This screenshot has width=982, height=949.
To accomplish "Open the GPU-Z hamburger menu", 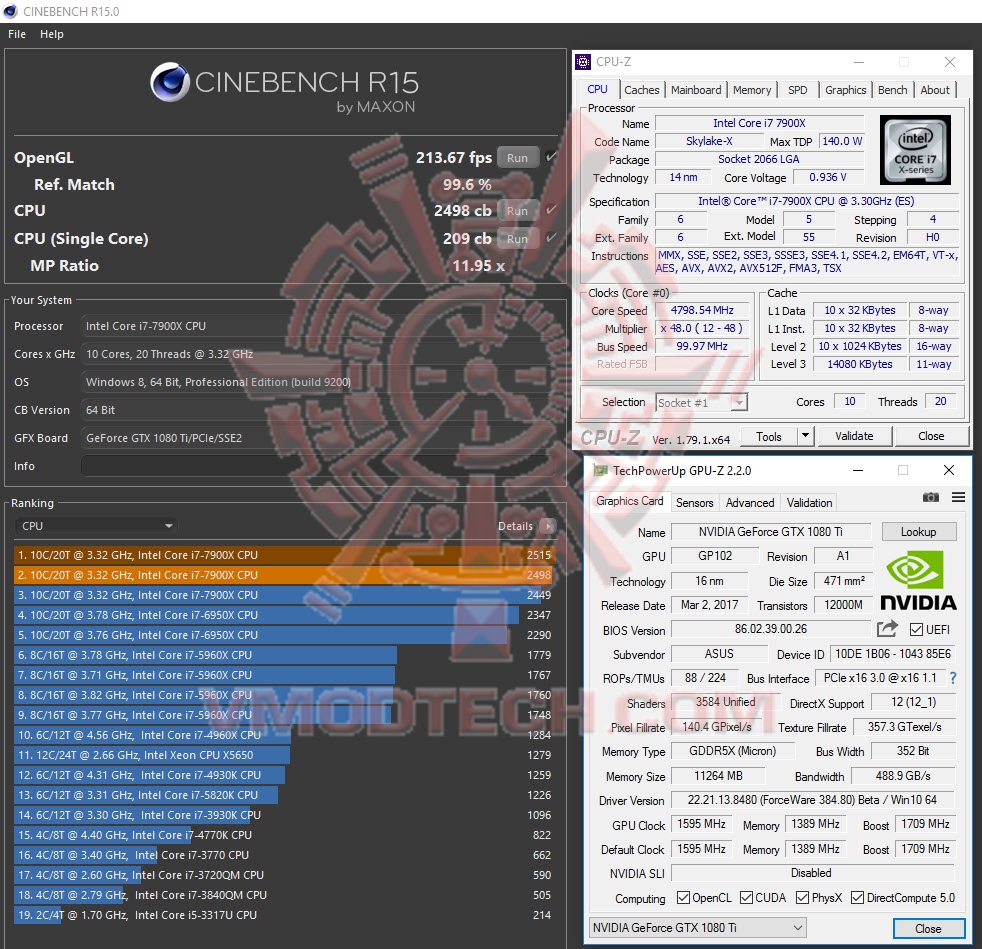I will coord(957,497).
